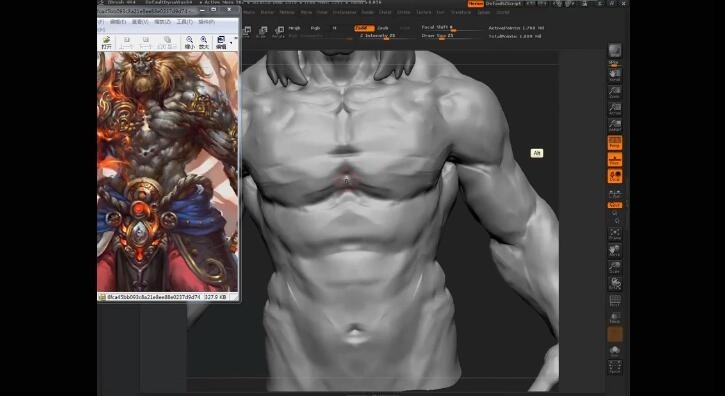Screen dimensions: 725x396
Task: Toggle the orange Persp perspective button
Action: point(614,142)
